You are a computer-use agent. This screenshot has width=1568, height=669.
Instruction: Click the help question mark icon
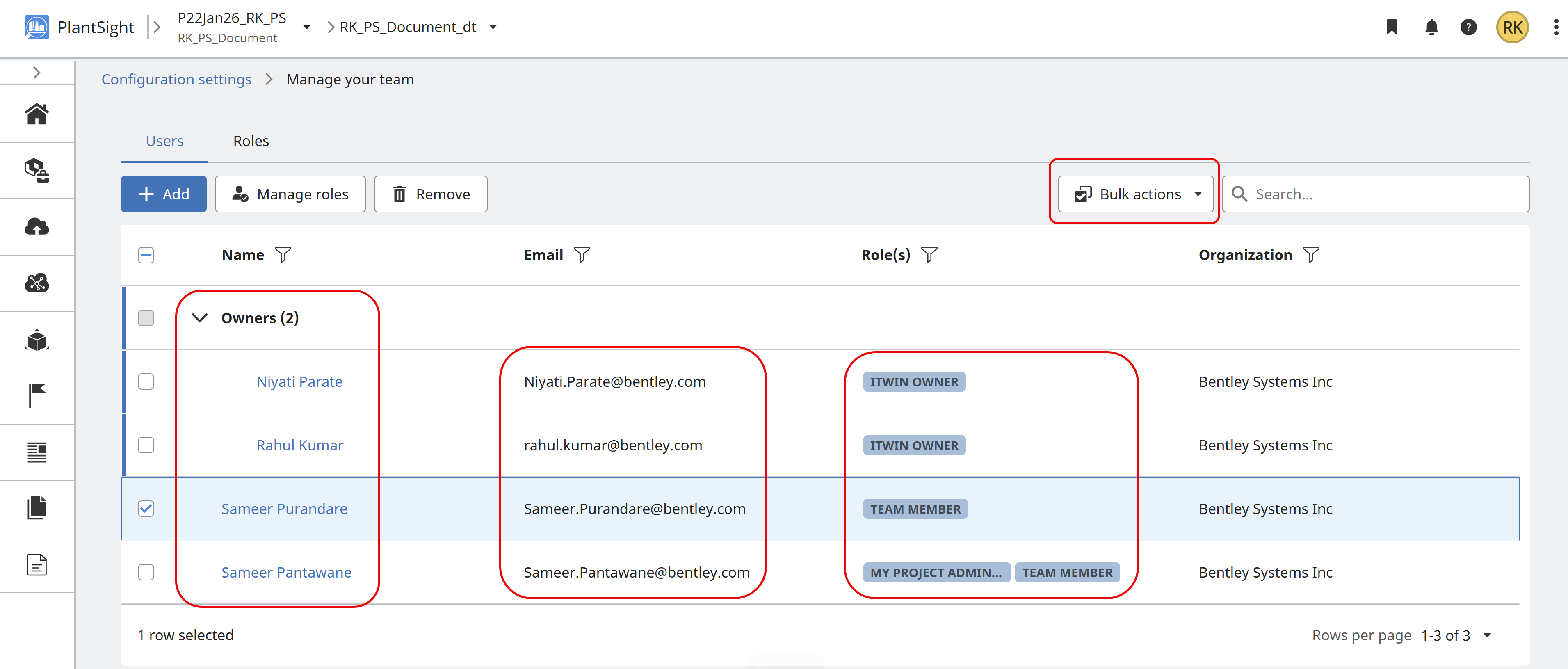click(x=1468, y=27)
